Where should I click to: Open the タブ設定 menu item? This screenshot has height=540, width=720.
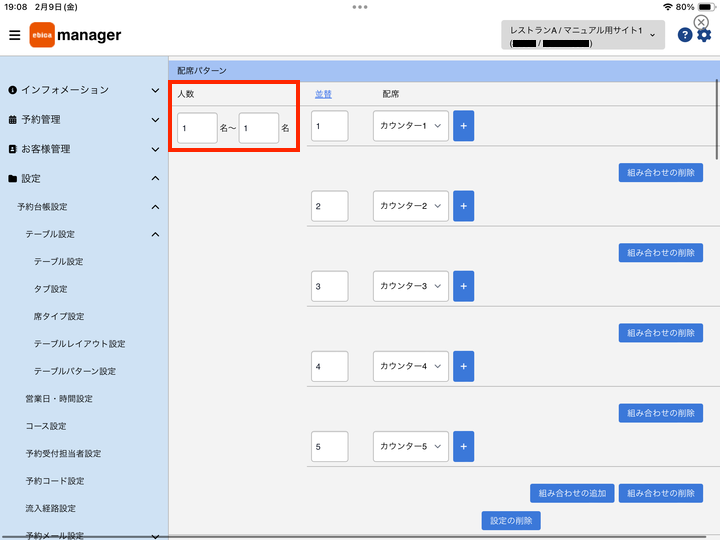point(51,289)
